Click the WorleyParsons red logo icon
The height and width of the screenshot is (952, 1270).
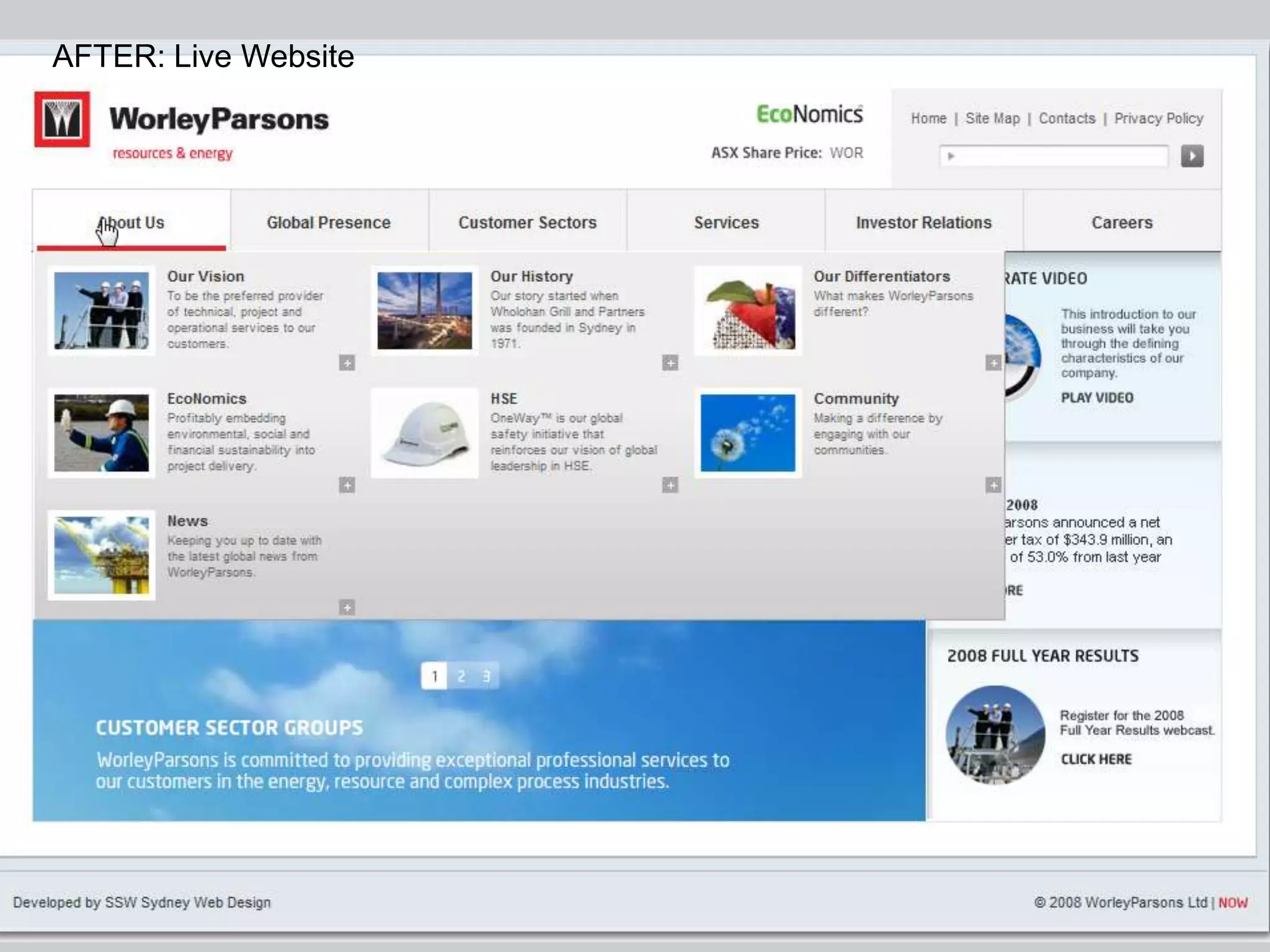pyautogui.click(x=62, y=119)
